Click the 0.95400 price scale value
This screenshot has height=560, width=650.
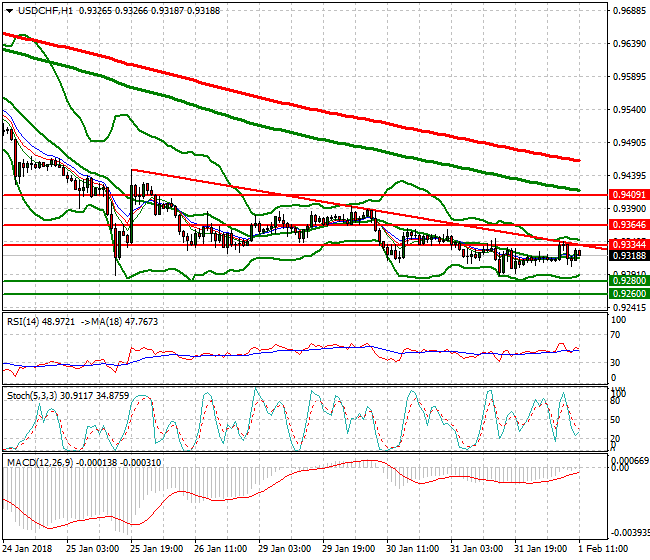[x=629, y=110]
